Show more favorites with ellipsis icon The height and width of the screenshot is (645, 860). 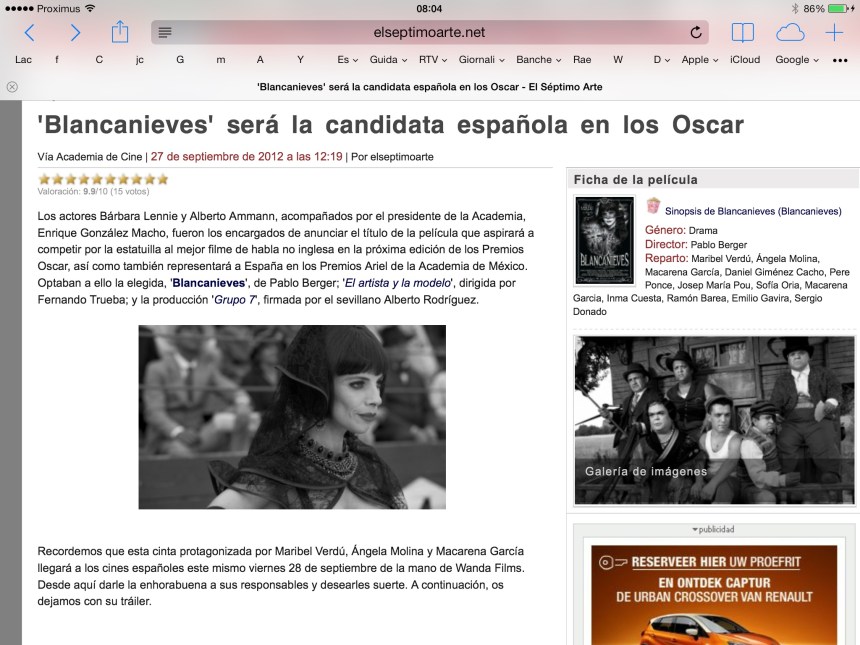coord(840,60)
